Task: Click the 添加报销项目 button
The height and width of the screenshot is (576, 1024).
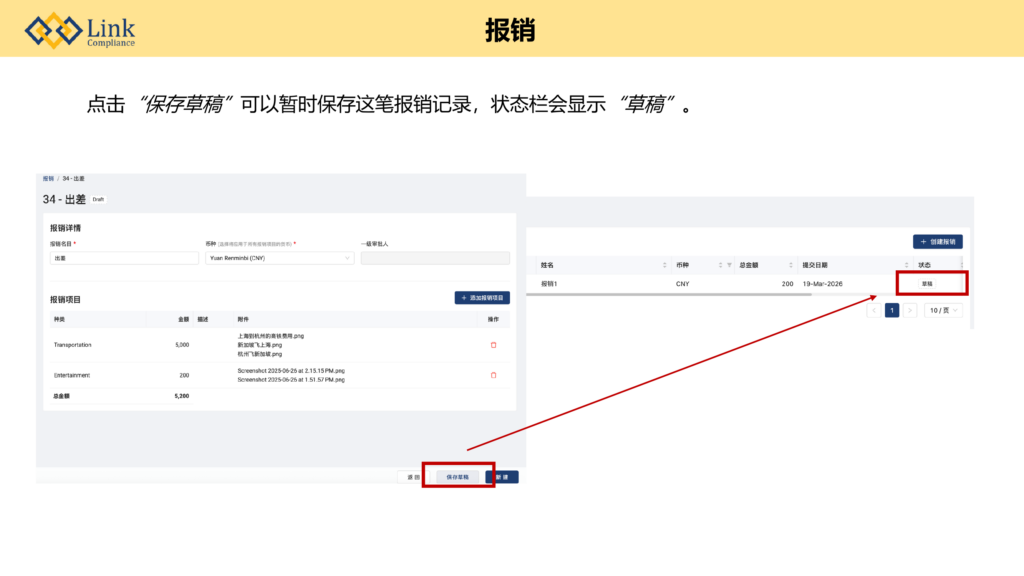Action: point(482,297)
